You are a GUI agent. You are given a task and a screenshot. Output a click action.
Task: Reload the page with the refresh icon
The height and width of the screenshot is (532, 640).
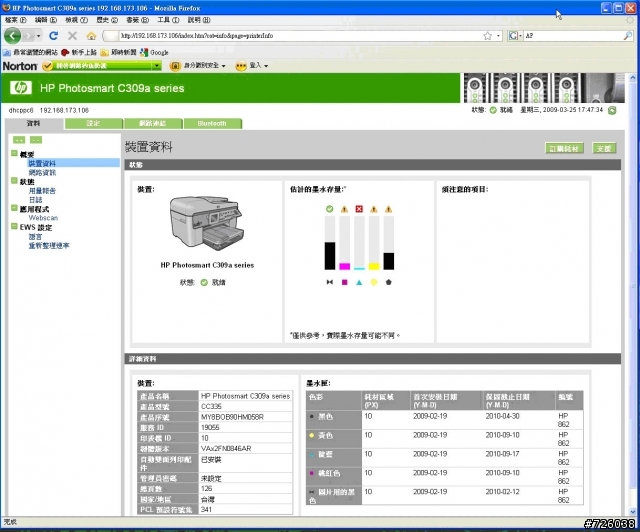point(53,36)
